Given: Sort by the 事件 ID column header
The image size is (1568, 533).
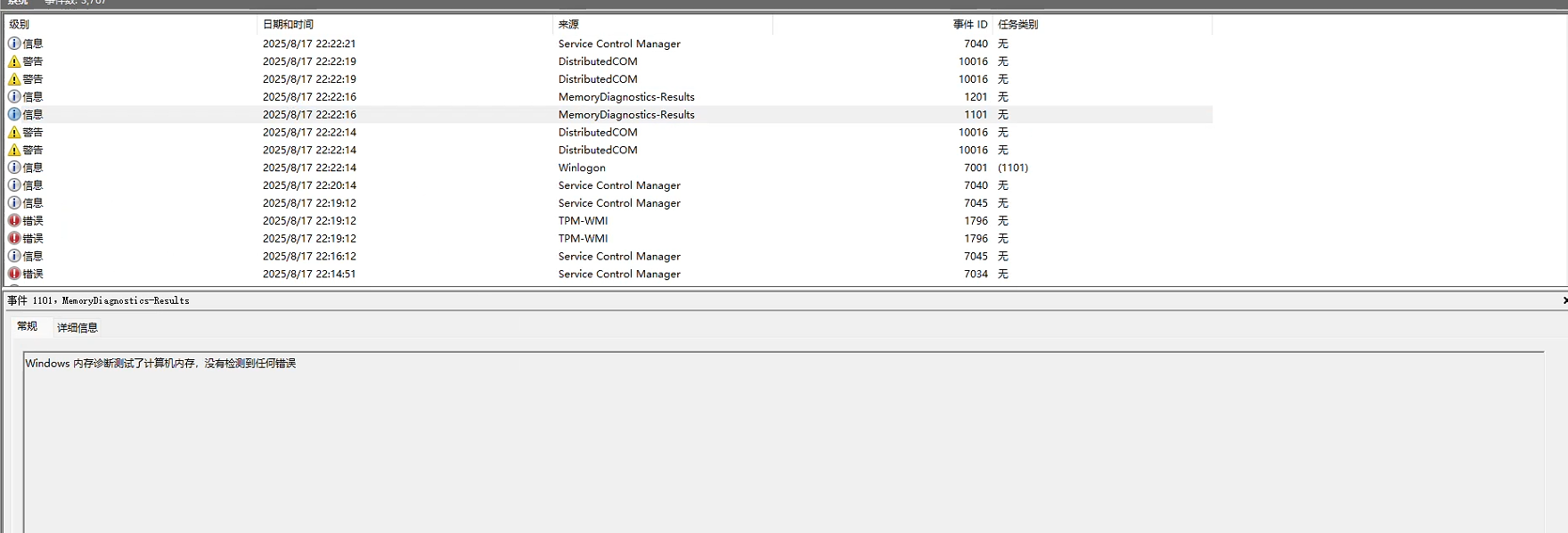Looking at the screenshot, I should tap(883, 24).
